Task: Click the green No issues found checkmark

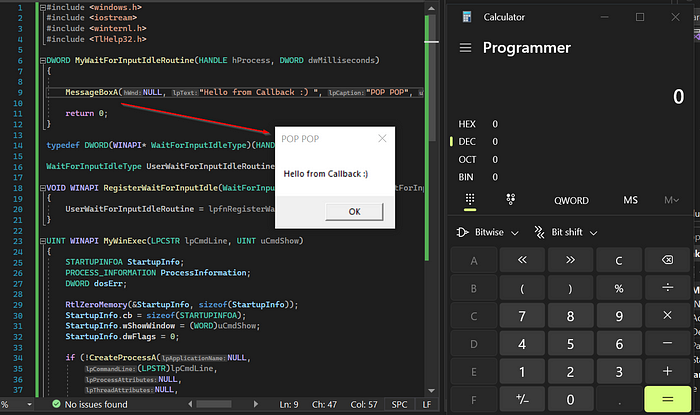Action: pyautogui.click(x=56, y=404)
